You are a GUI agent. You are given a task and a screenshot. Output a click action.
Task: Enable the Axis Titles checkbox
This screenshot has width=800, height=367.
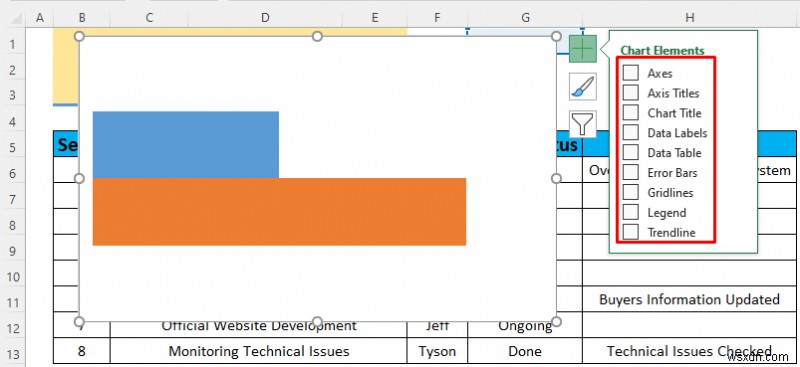631,92
